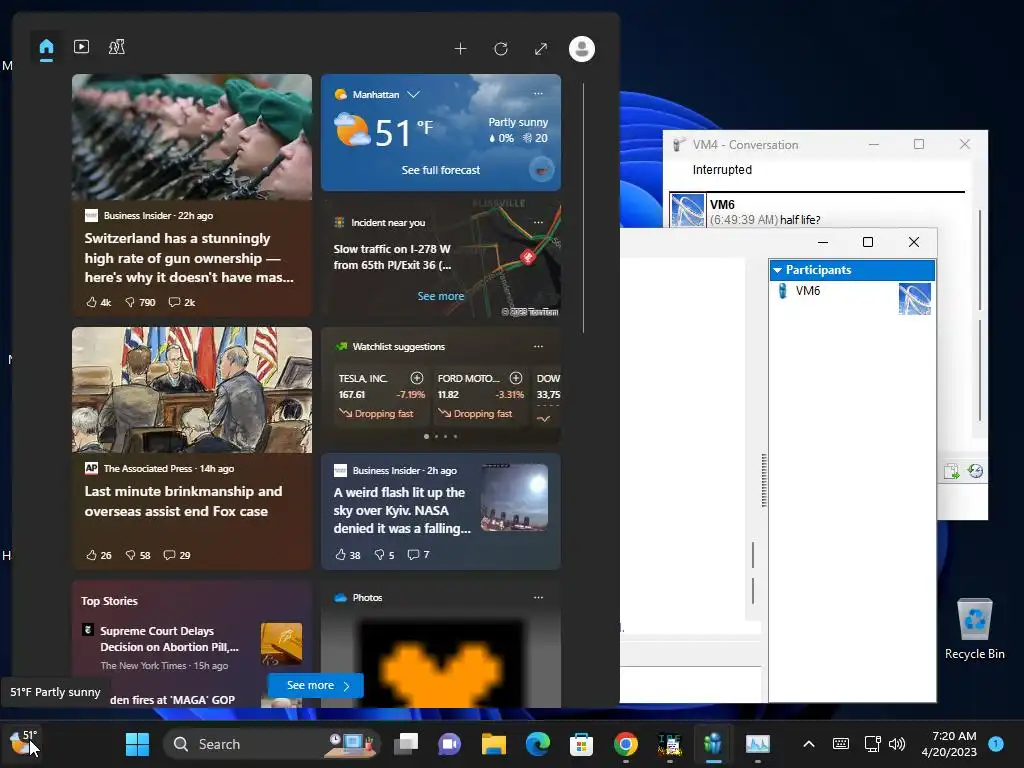Click VM6 avatar in Participants panel
This screenshot has height=768, width=1024.
pyautogui.click(x=915, y=298)
